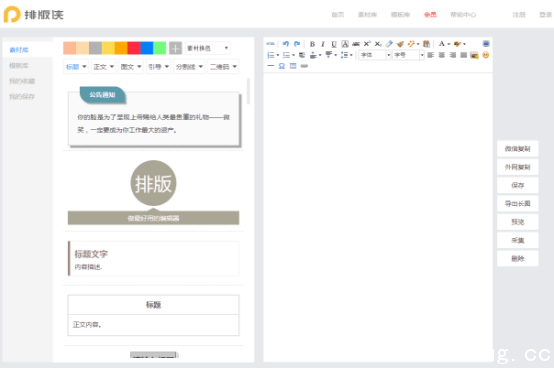Open the emoticon smiley picker

[x=486, y=55]
